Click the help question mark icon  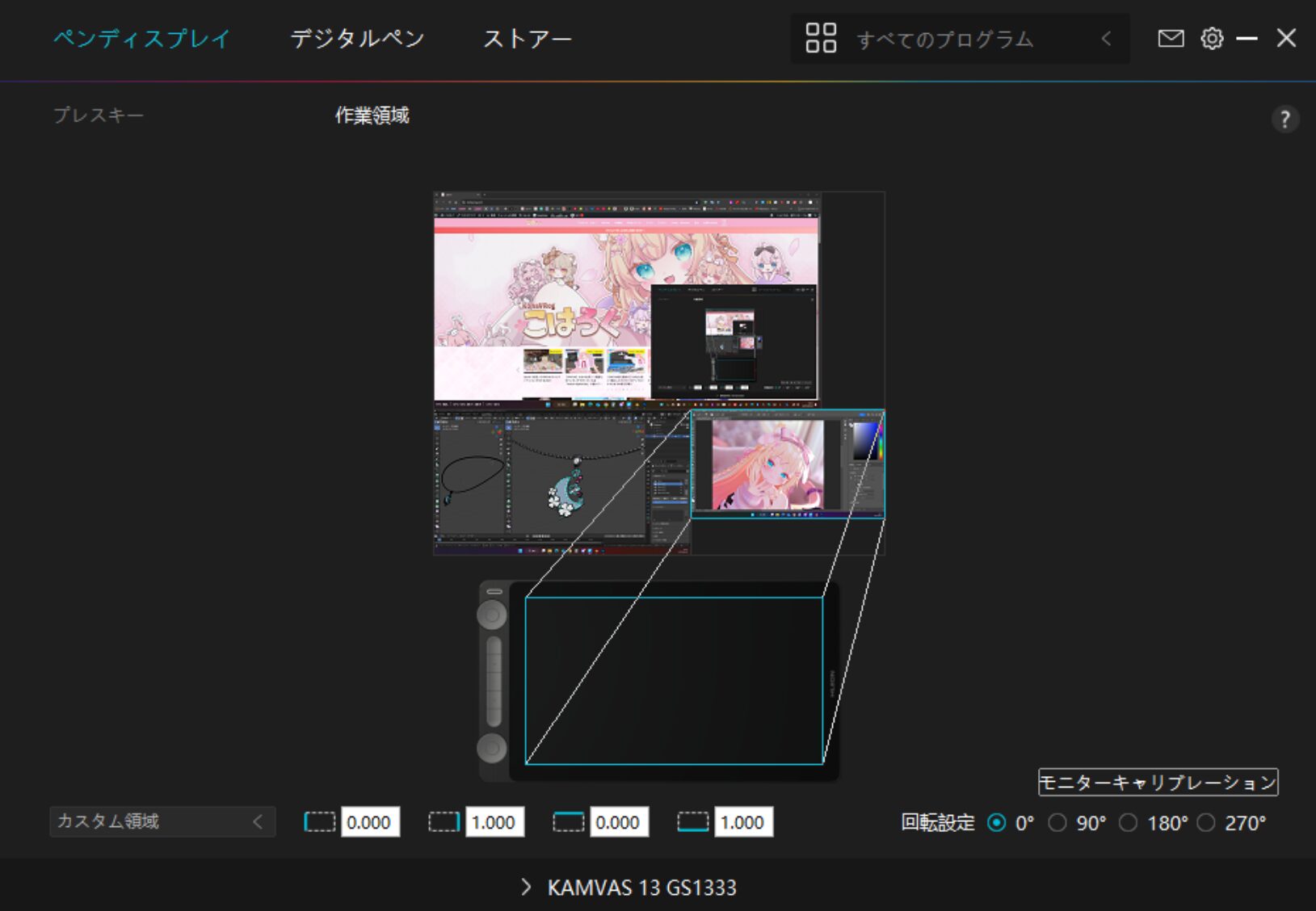(1284, 120)
